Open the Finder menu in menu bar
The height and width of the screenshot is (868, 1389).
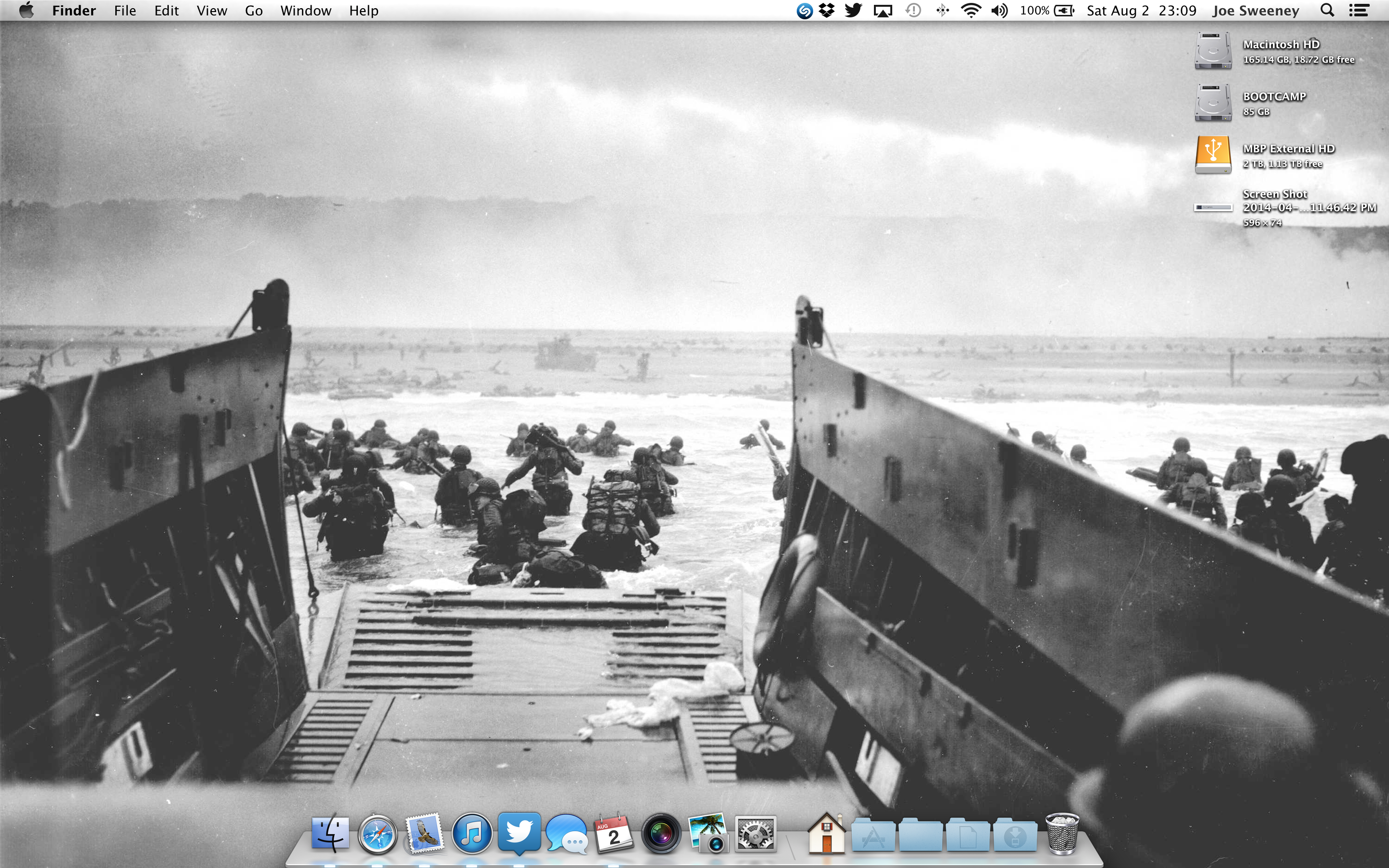pos(73,10)
